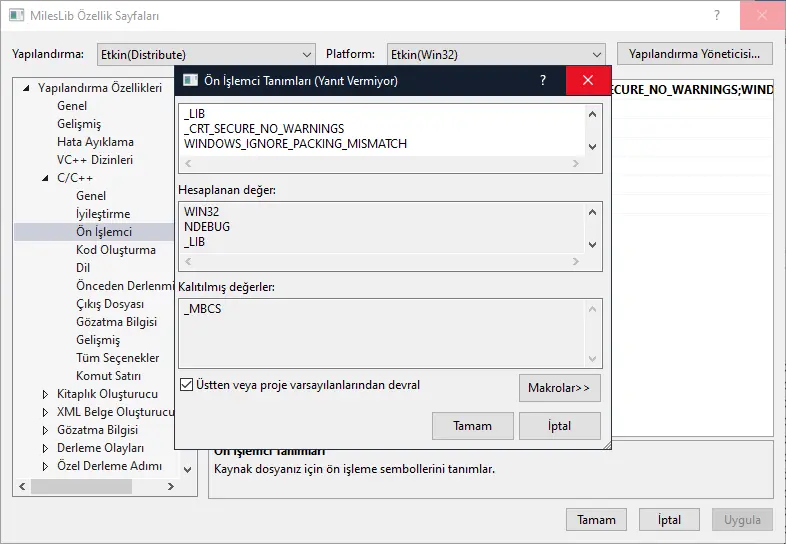786x544 pixels.
Task: Expand the Kitaplık Oluşturucu node
Action: (45, 394)
